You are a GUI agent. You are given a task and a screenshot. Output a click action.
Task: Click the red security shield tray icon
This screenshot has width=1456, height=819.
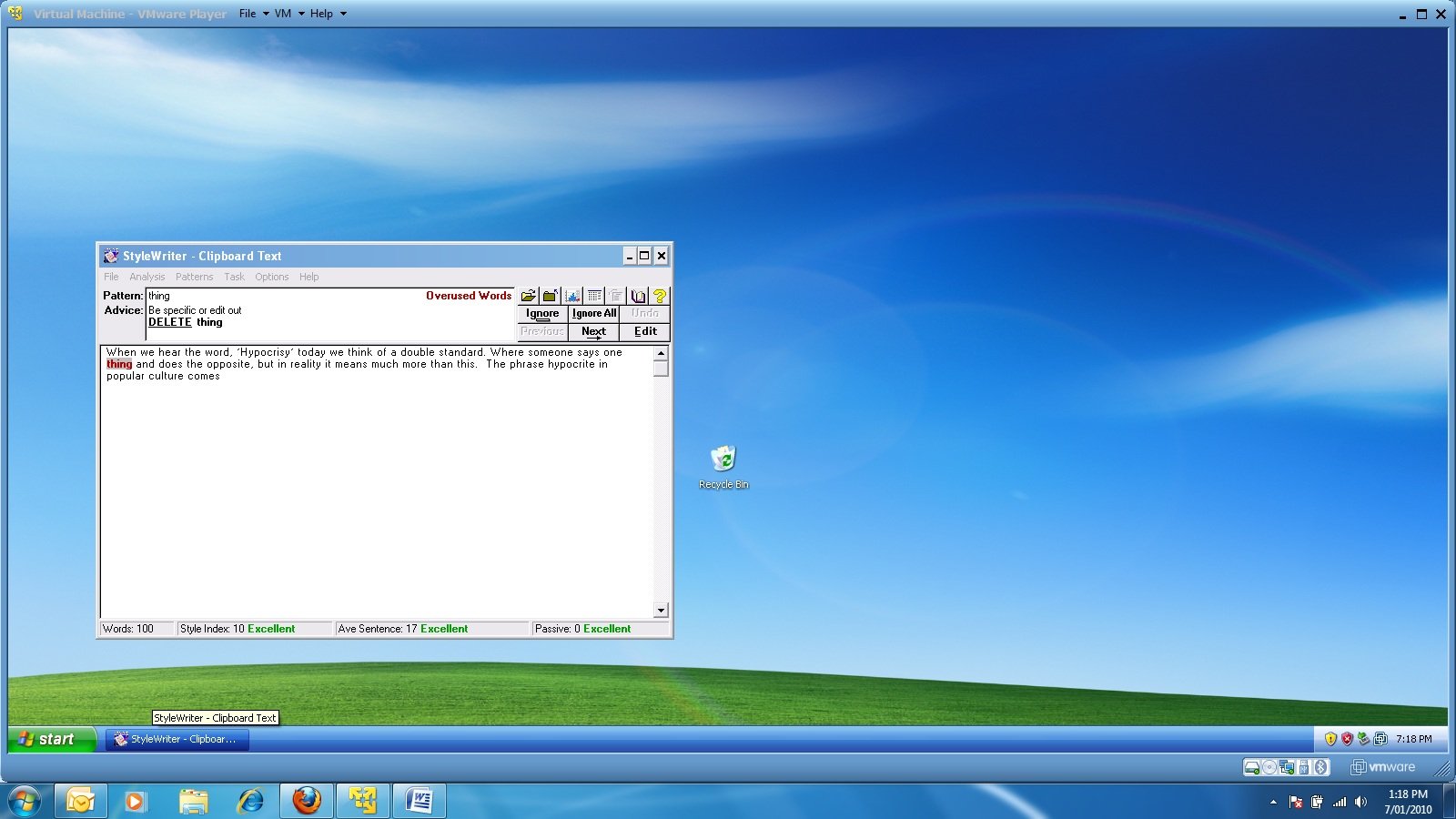[1347, 739]
